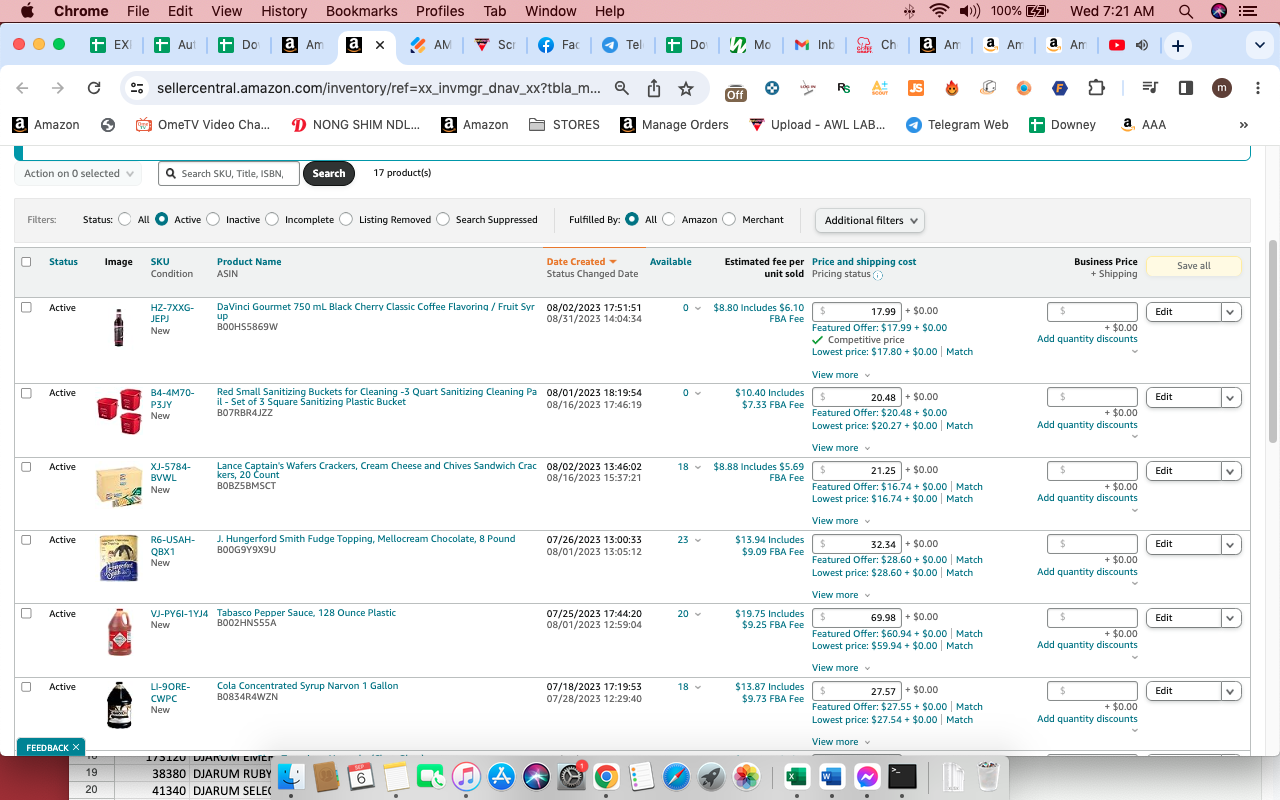Reload the Seller Central page
Viewport: 1280px width, 800px height.
94,88
